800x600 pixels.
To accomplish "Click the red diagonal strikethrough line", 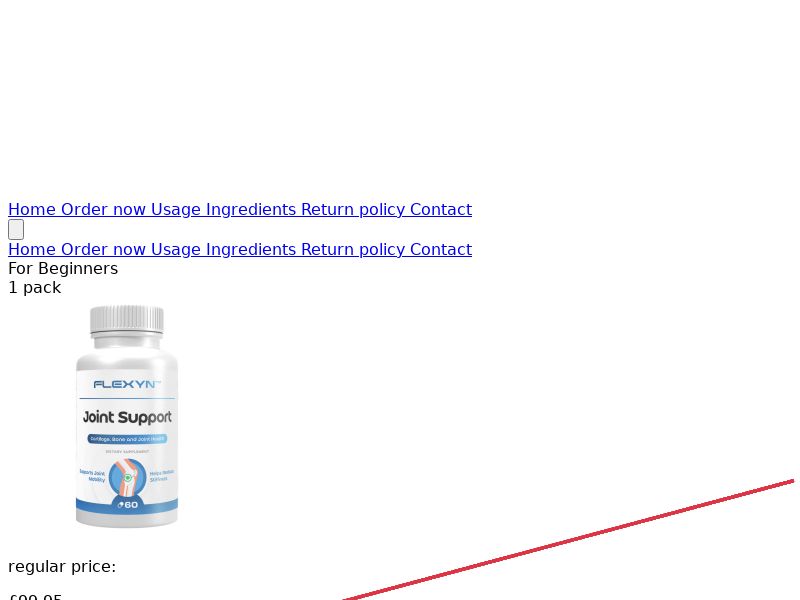I will [x=568, y=540].
